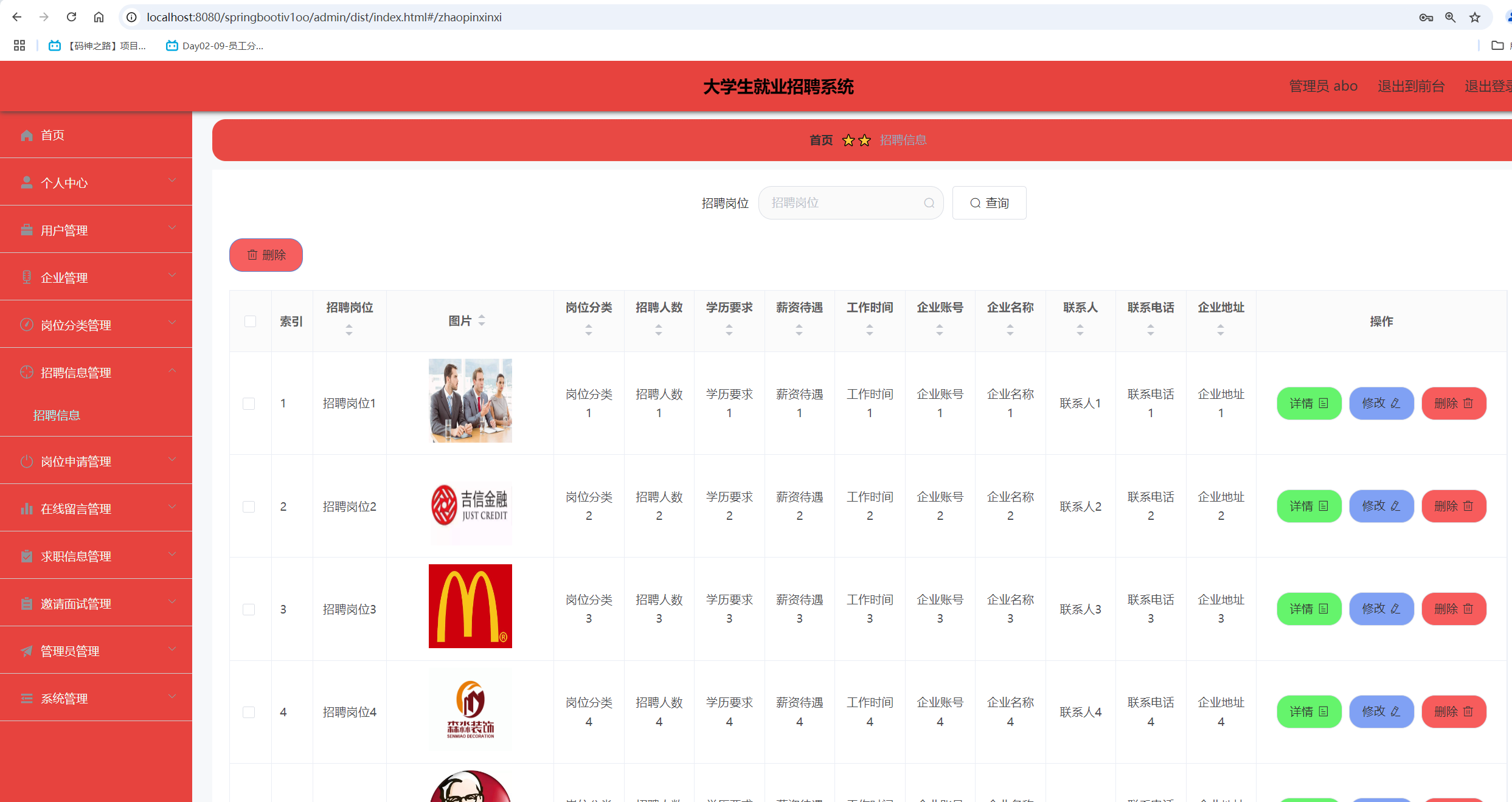The image size is (1512, 802).
Task: Click 管理员 abo in the top bar
Action: [1323, 86]
